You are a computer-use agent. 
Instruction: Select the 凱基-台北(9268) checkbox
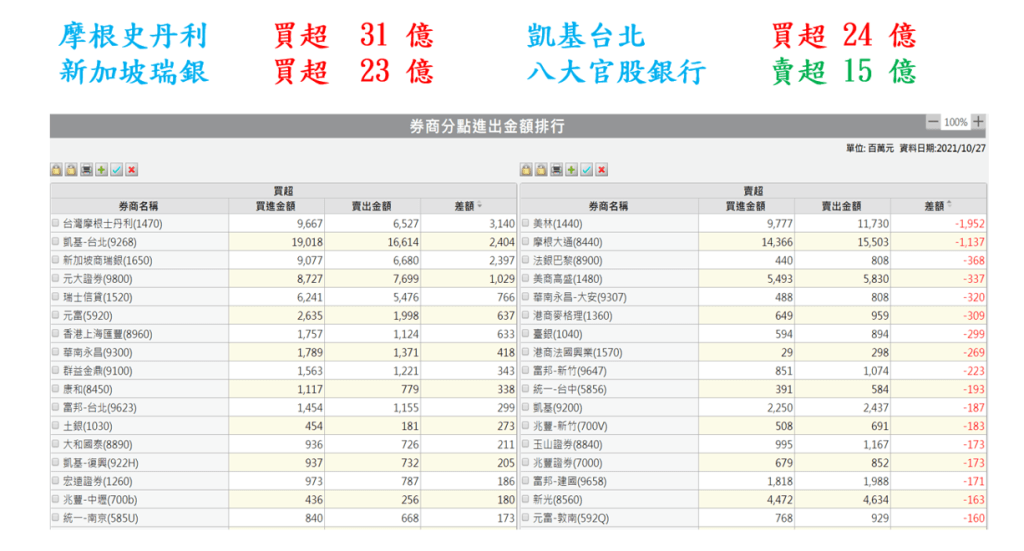click(56, 242)
